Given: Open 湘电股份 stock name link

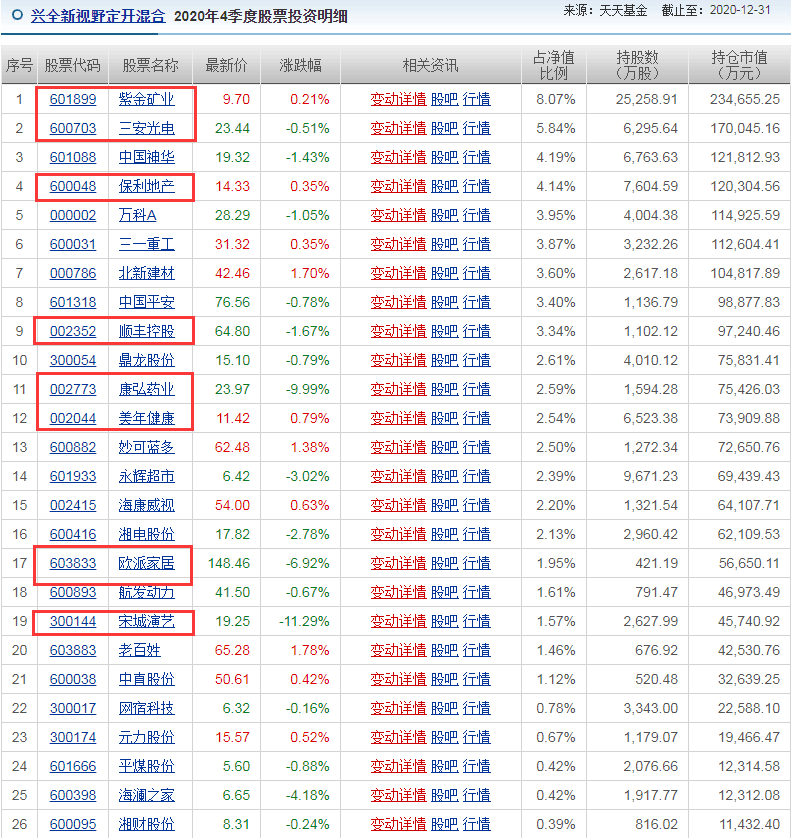Looking at the screenshot, I should coord(146,534).
